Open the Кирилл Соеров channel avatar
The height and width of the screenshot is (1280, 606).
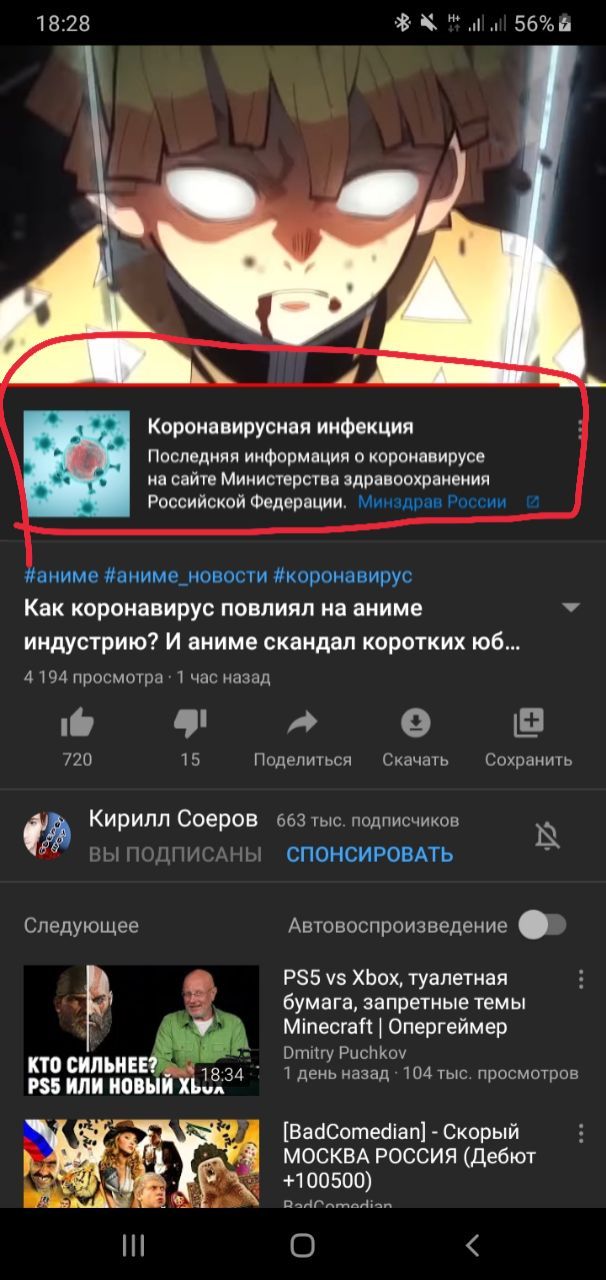click(47, 835)
